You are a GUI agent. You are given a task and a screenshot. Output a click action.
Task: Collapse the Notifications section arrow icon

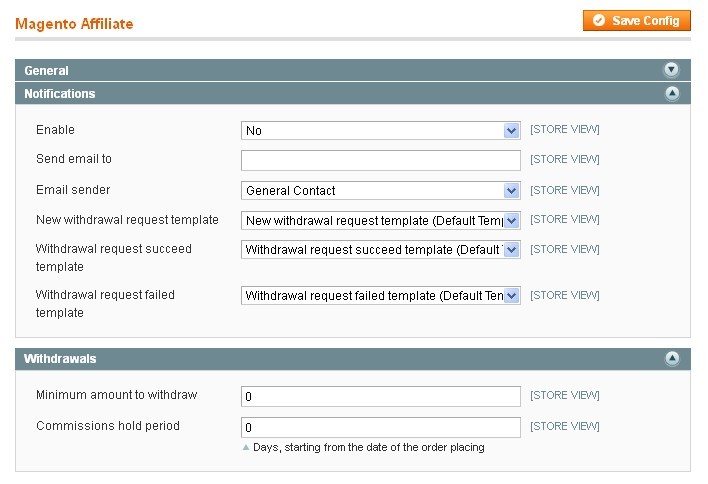[x=672, y=93]
